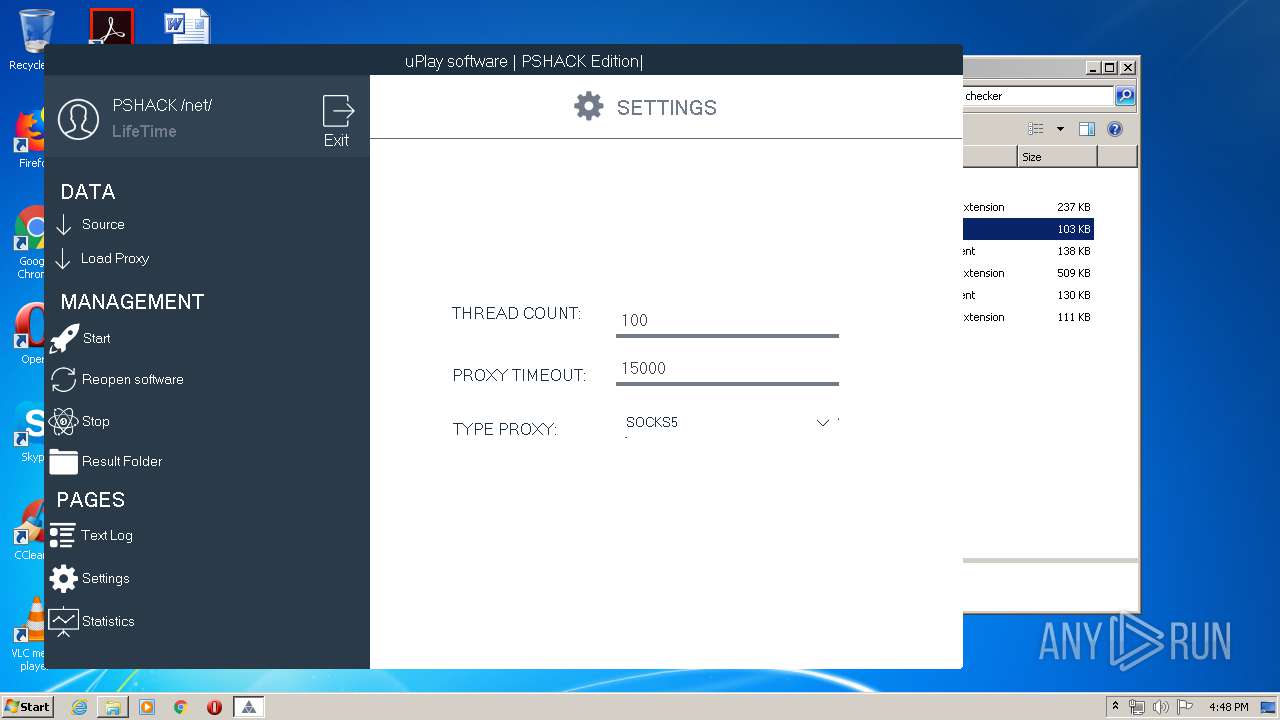Click the Statistics chart icon
Screen dimensions: 1280x720
point(63,621)
